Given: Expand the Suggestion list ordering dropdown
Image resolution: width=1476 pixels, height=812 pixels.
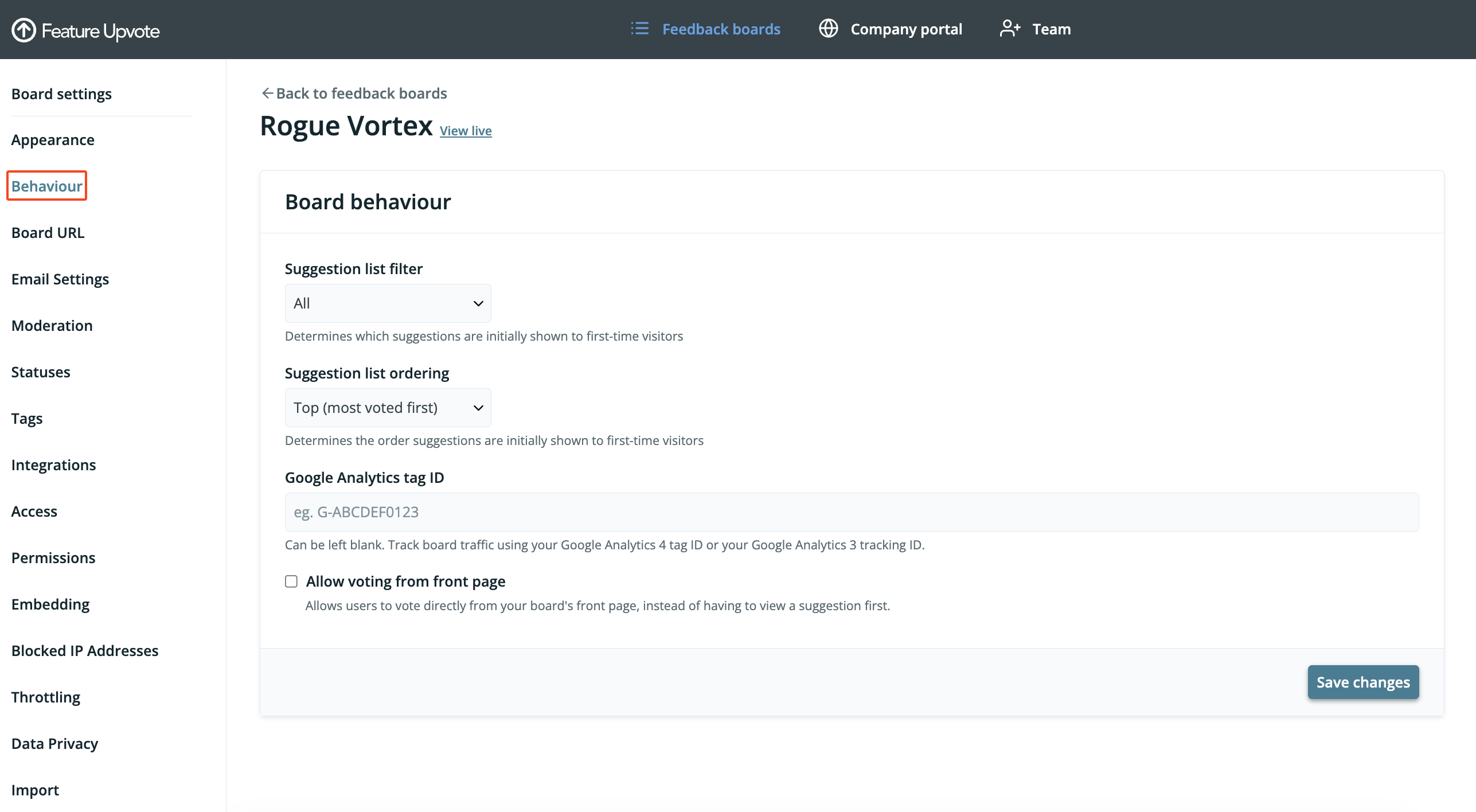Looking at the screenshot, I should (x=388, y=408).
